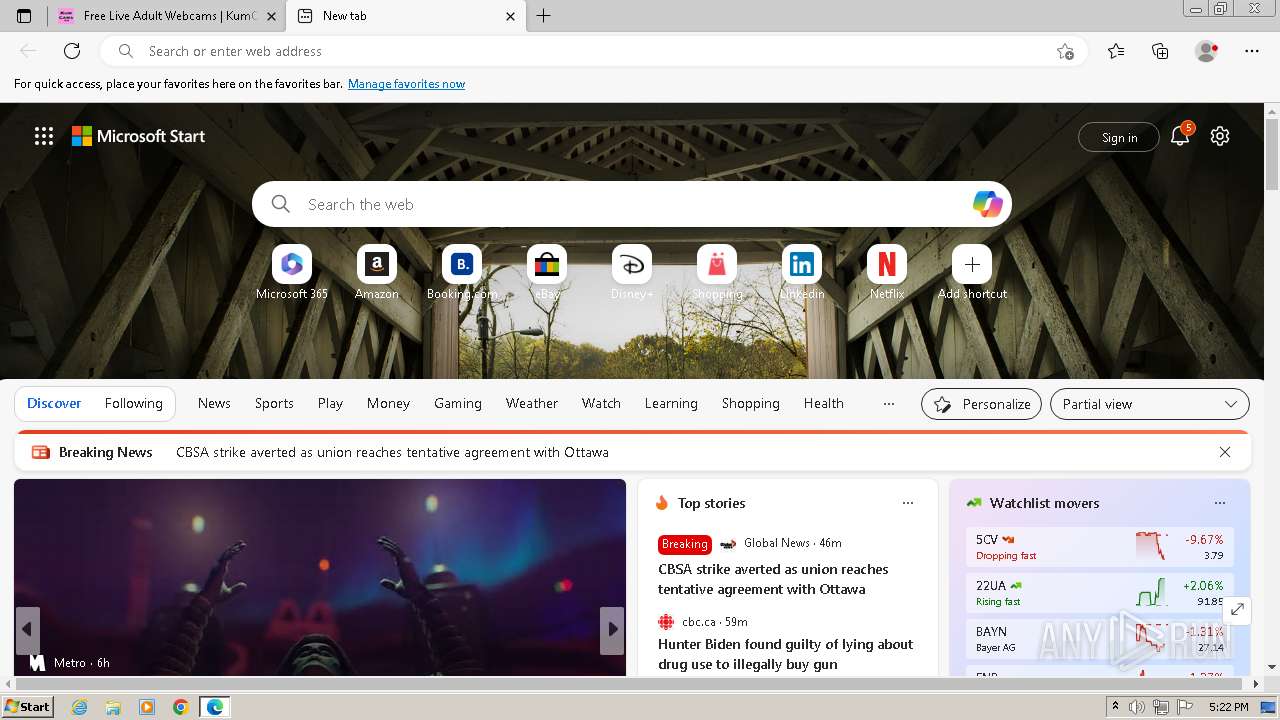The width and height of the screenshot is (1280, 720).
Task: Close the Free Live Adult Webcams tab
Action: click(271, 16)
